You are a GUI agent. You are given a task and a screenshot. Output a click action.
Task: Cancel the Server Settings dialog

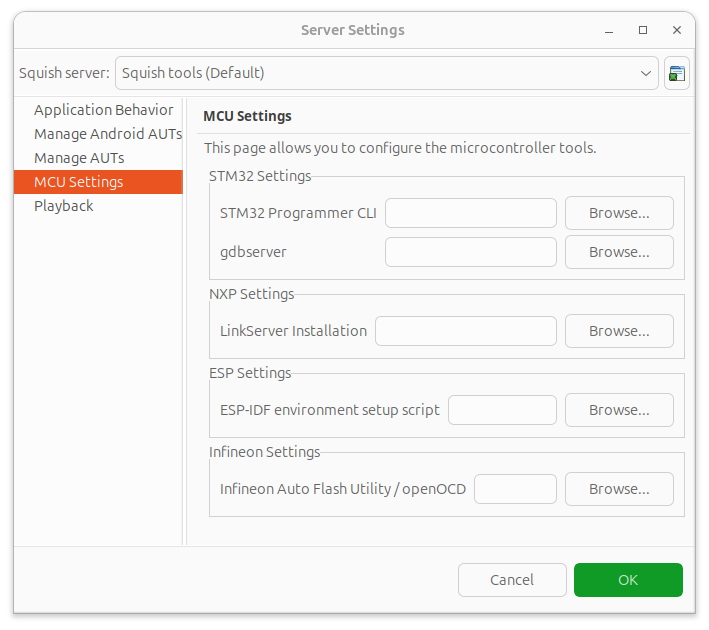coord(512,580)
